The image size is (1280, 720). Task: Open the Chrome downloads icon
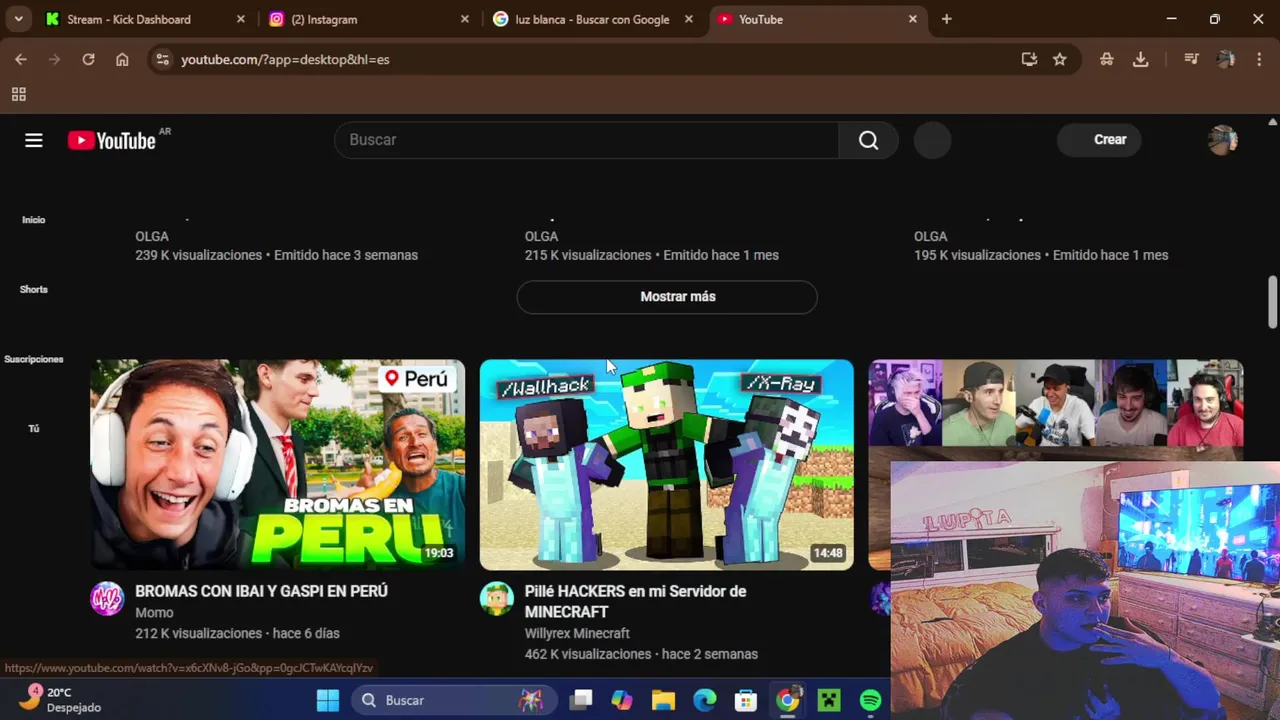pyautogui.click(x=1140, y=60)
